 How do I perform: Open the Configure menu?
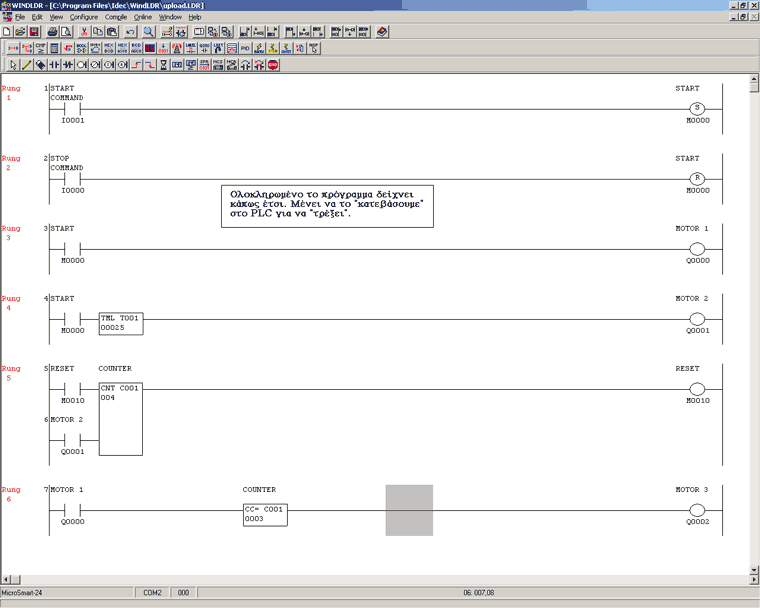coord(83,17)
